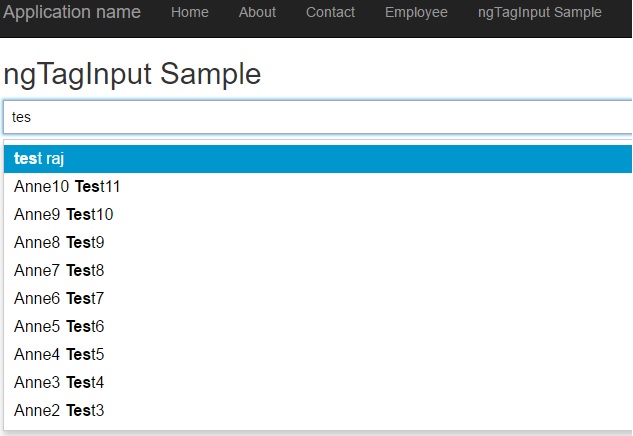
Task: Click the Application name brand link
Action: (x=72, y=13)
